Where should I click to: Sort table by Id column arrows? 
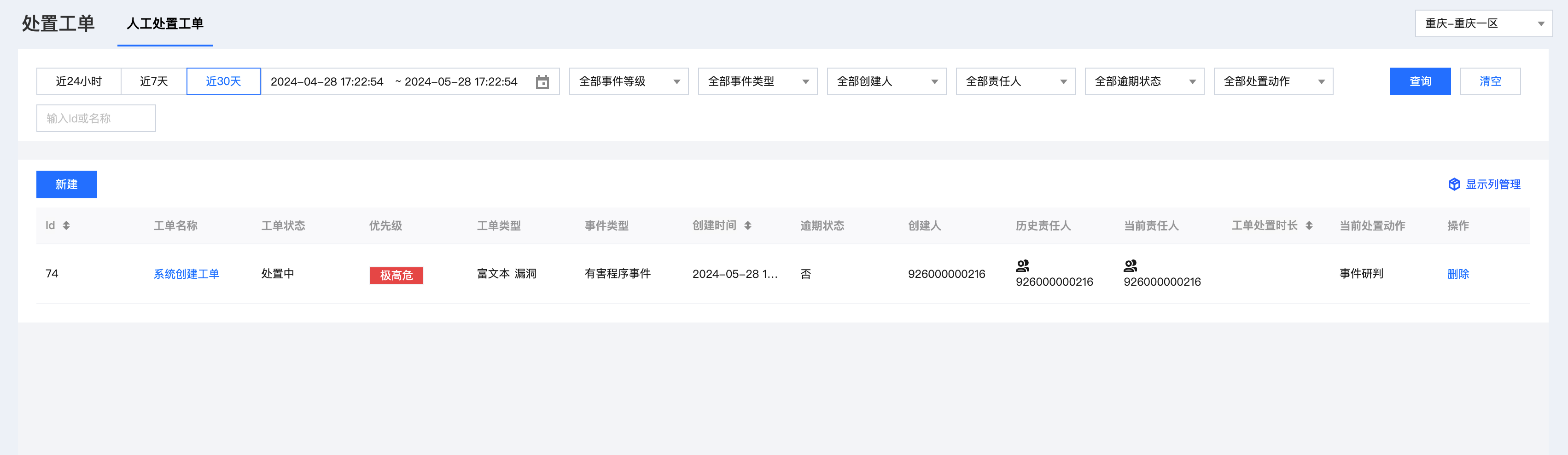(66, 226)
